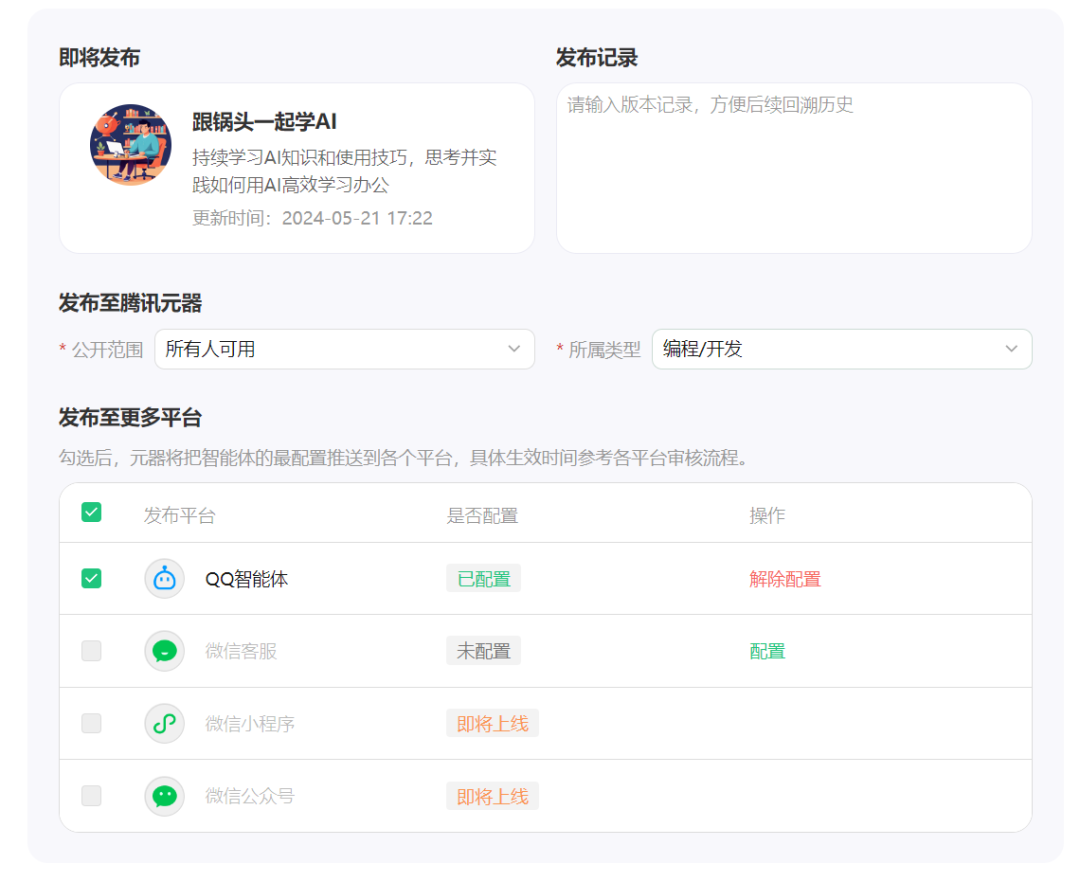Click the 微信小程序 icon
The image size is (1080, 882).
(x=164, y=722)
